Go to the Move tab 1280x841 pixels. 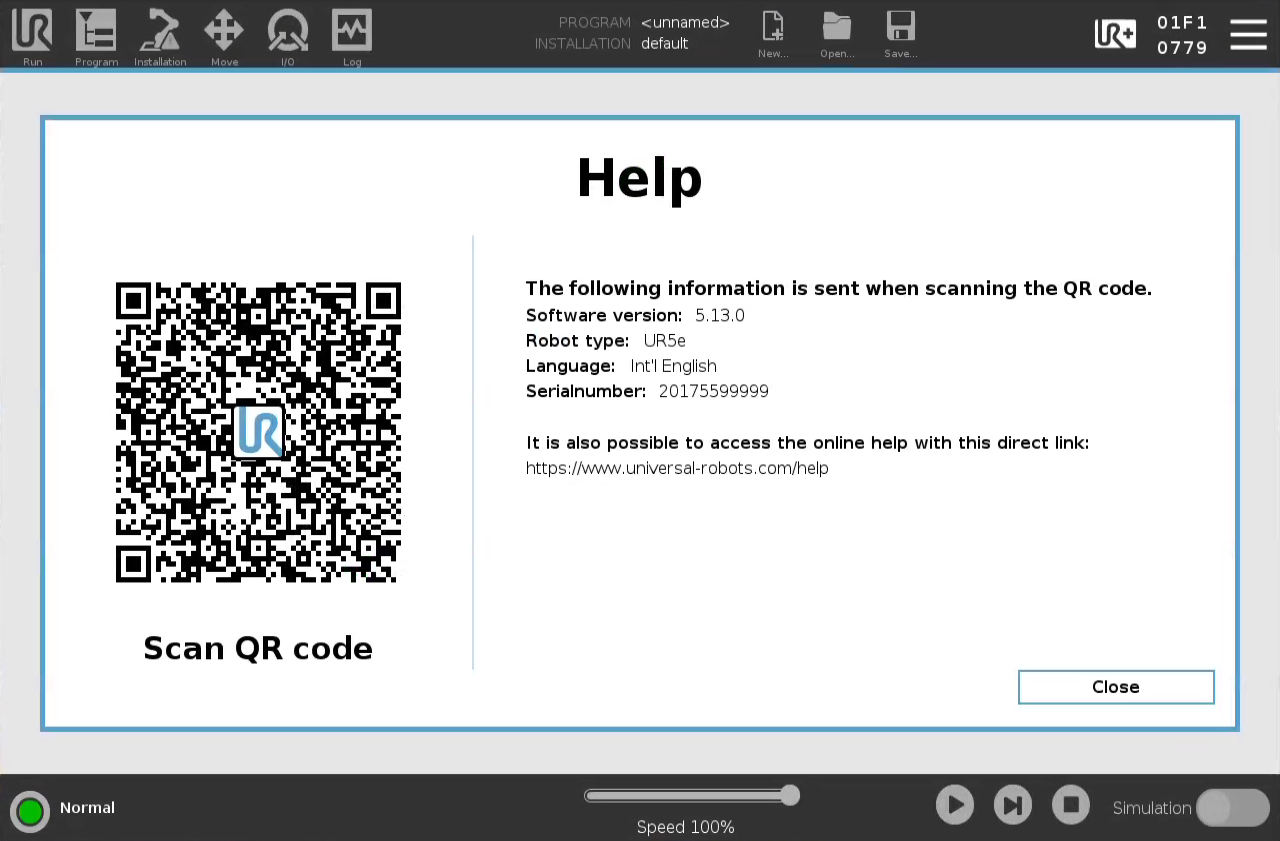click(x=224, y=37)
